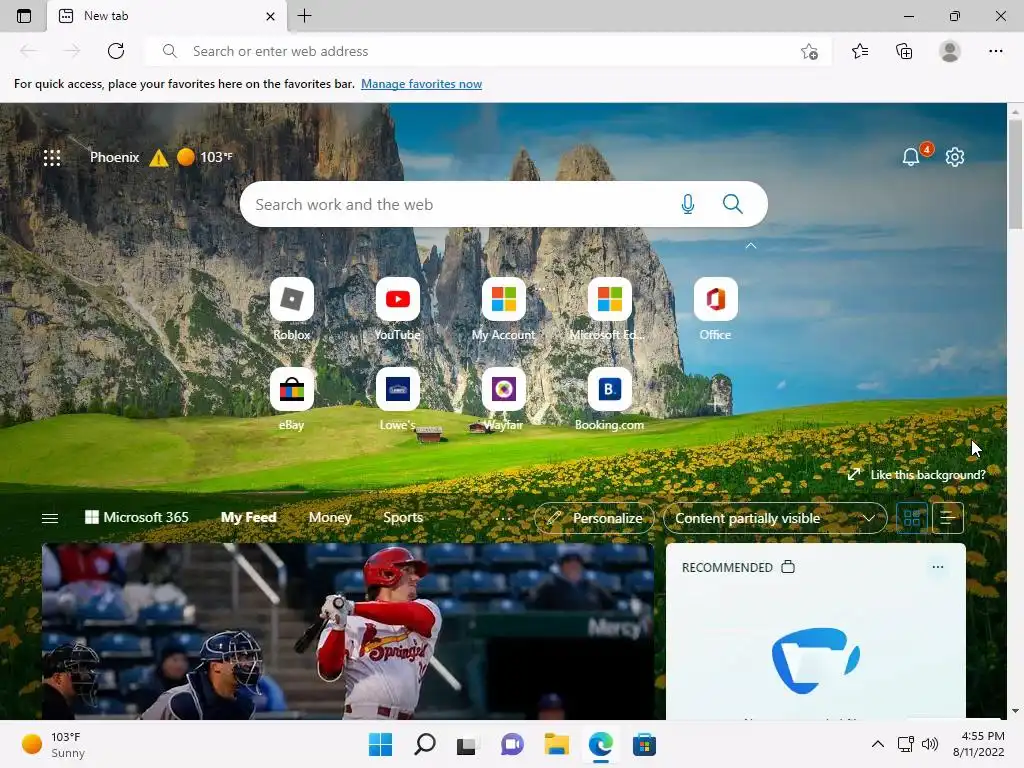Click the vertical page scrollbar thumb
Image resolution: width=1024 pixels, height=768 pixels.
click(x=1015, y=173)
